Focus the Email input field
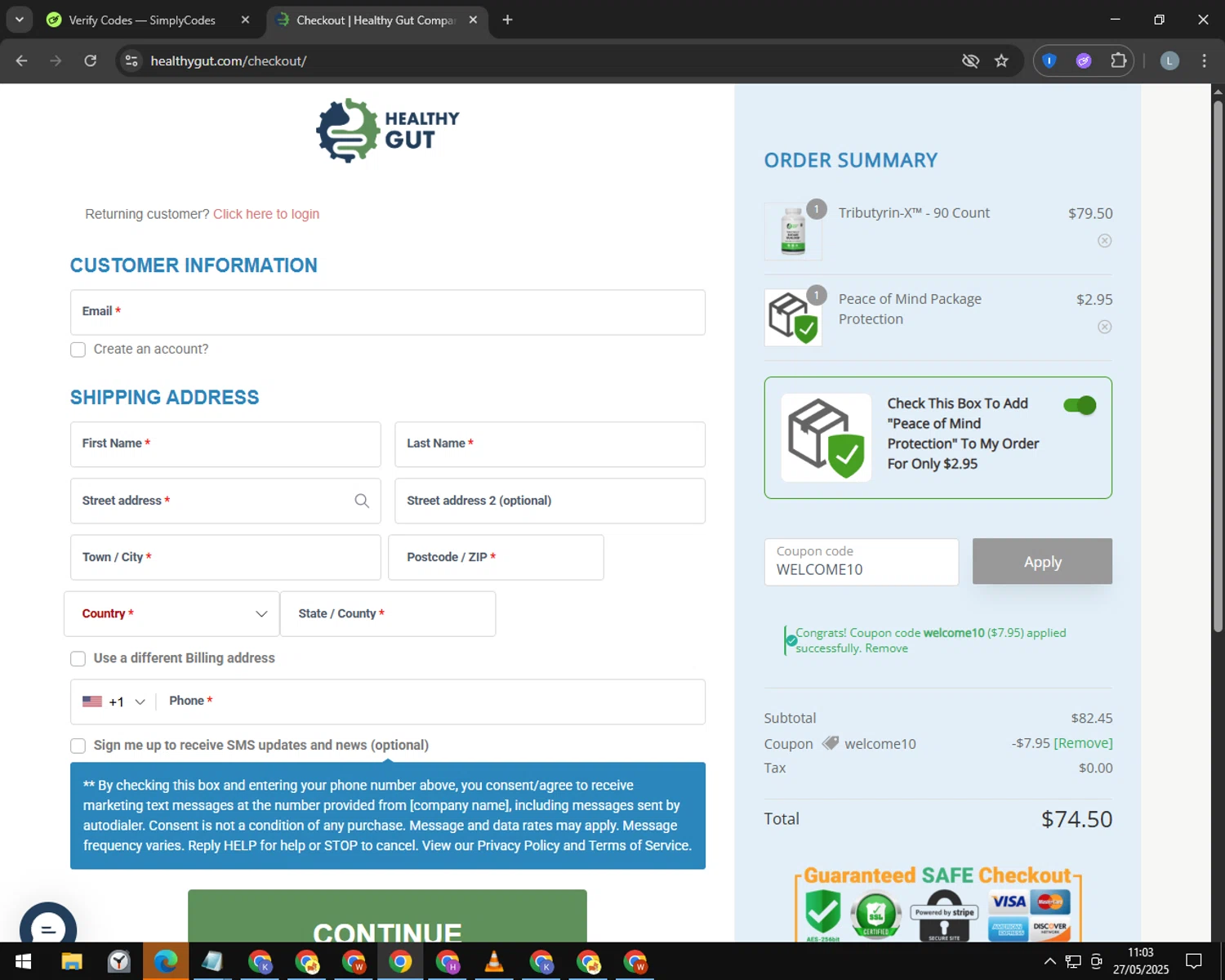This screenshot has width=1225, height=980. (388, 312)
